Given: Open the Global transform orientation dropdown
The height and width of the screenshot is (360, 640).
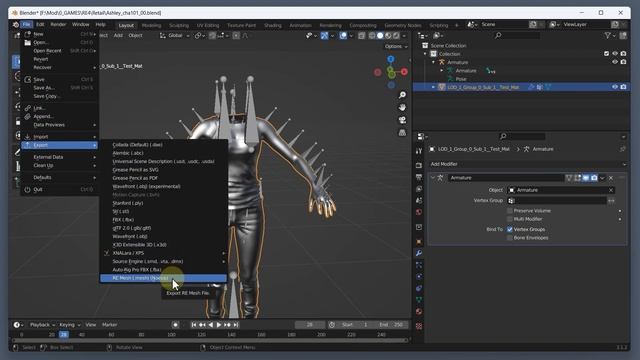Looking at the screenshot, I should (x=175, y=36).
